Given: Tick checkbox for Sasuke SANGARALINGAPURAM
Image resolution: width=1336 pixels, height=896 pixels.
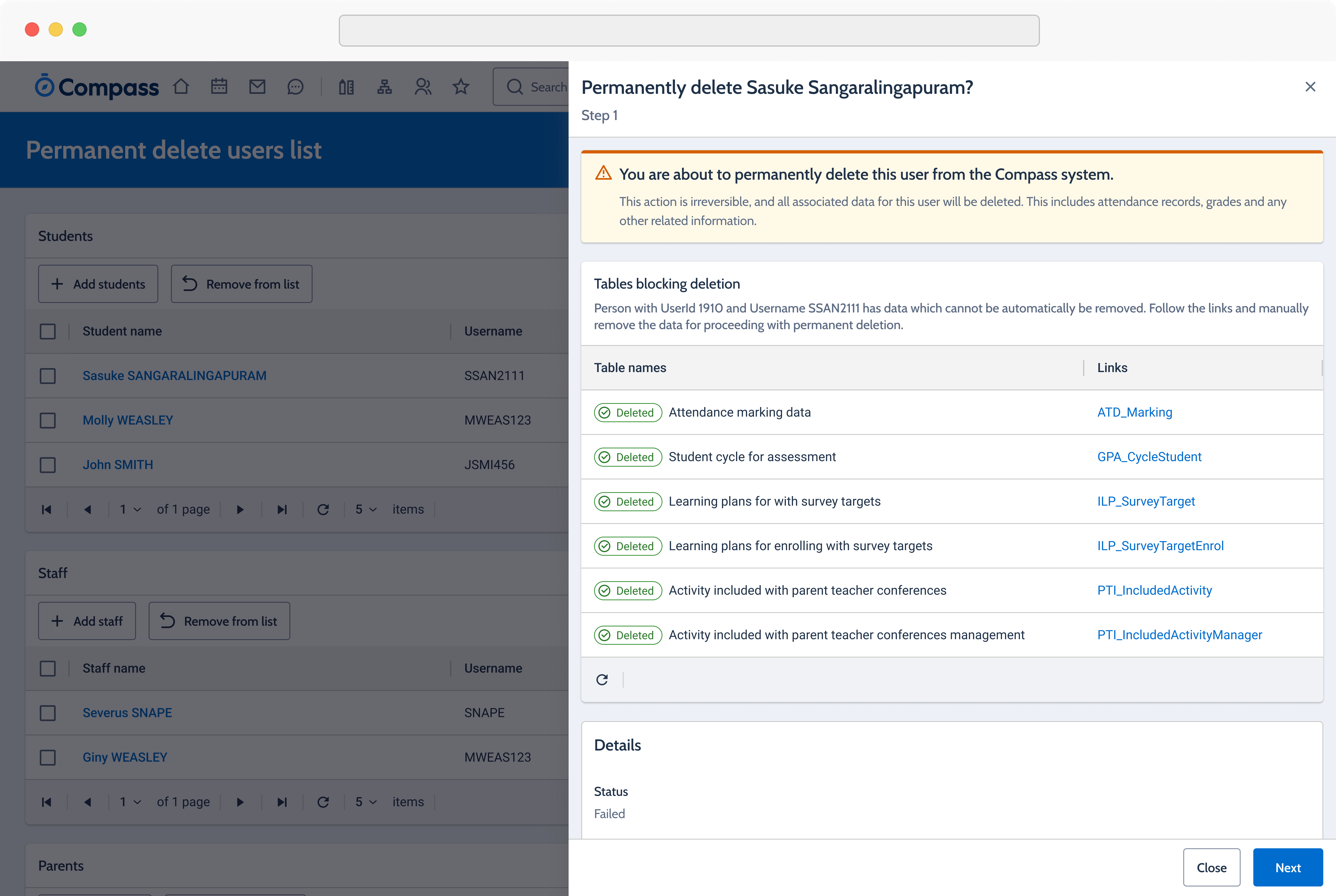Looking at the screenshot, I should click(48, 376).
